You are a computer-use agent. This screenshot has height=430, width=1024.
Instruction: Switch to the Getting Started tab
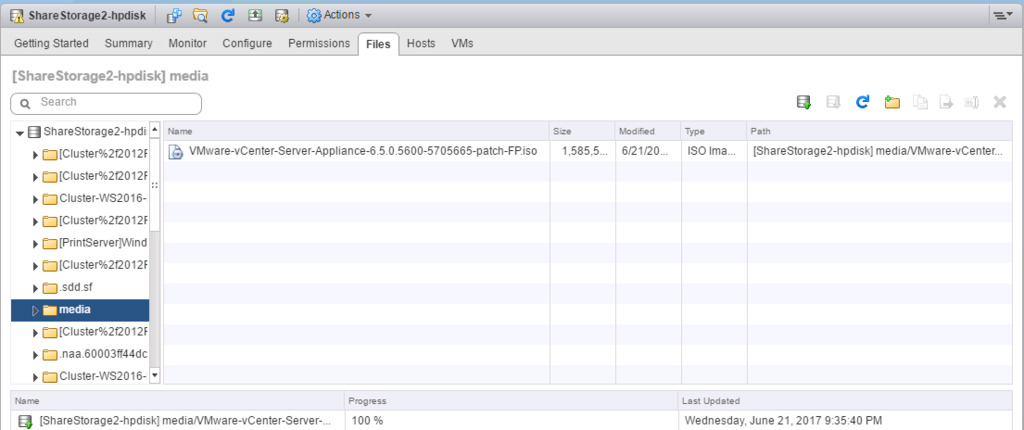pyautogui.click(x=51, y=44)
